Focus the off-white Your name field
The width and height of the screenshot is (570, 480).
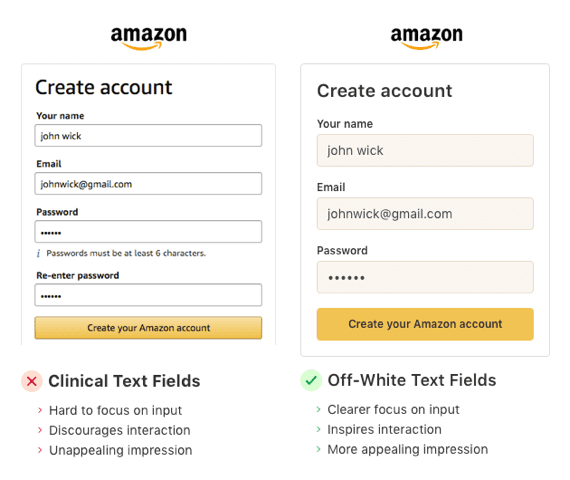pyautogui.click(x=425, y=151)
